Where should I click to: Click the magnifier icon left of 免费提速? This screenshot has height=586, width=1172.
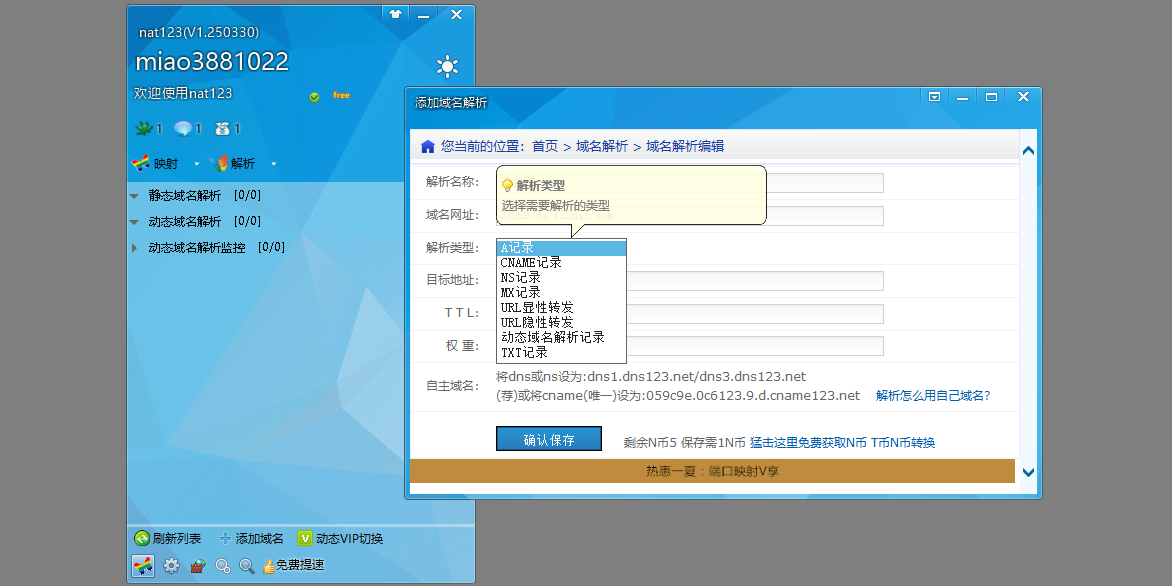tap(247, 566)
